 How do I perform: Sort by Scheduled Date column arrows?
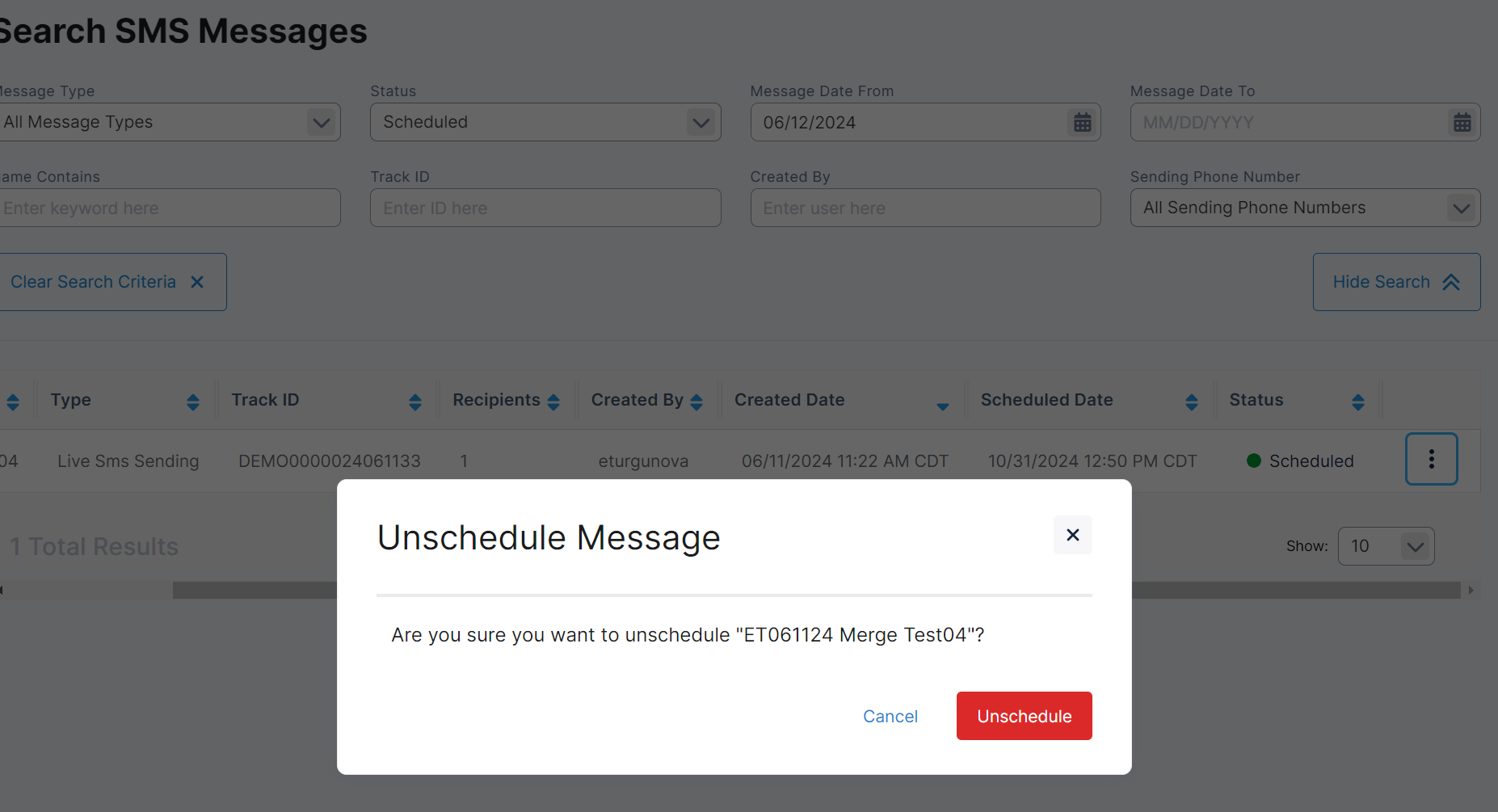[1191, 402]
